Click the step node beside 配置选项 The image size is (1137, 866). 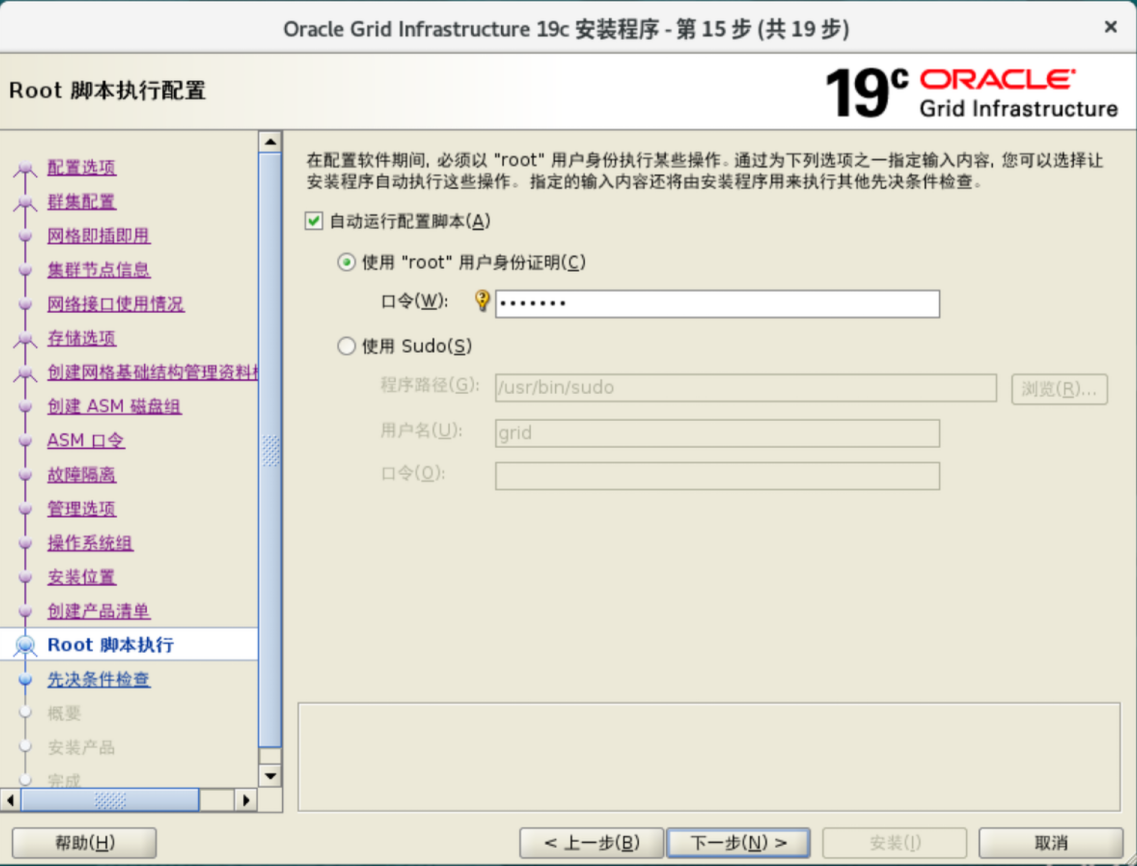[25, 169]
